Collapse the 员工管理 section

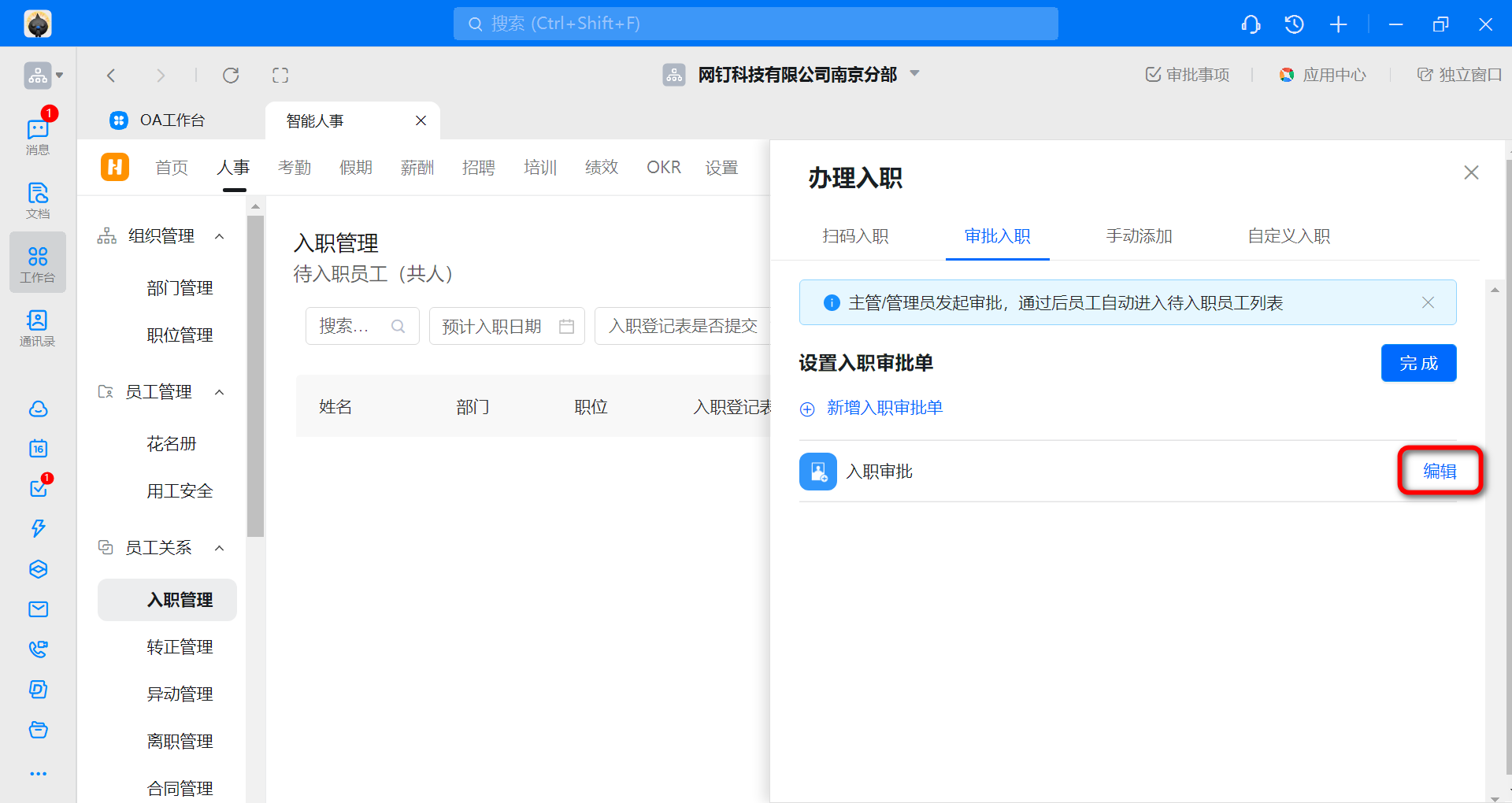[220, 392]
